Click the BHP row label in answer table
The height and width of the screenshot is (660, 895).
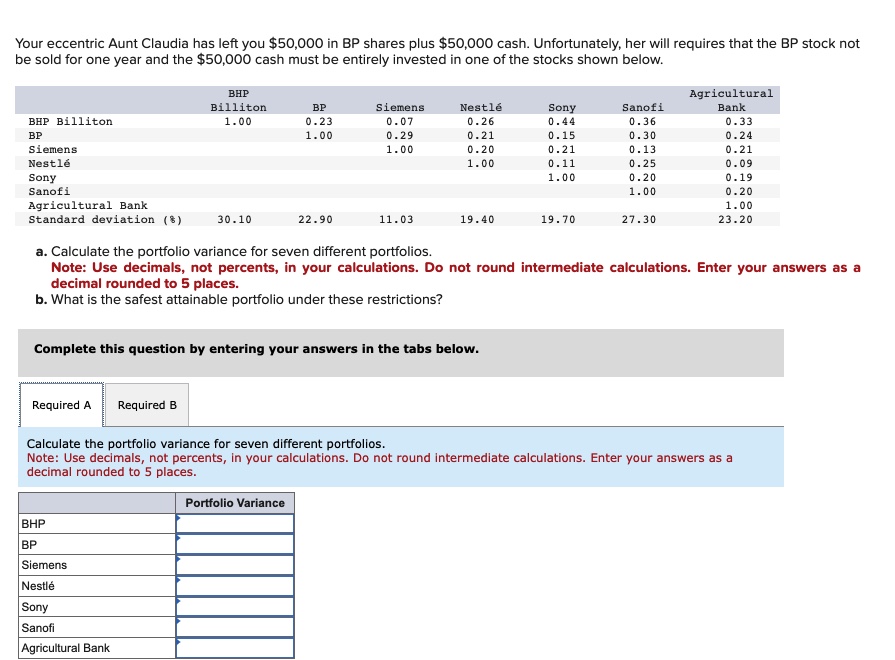point(33,524)
